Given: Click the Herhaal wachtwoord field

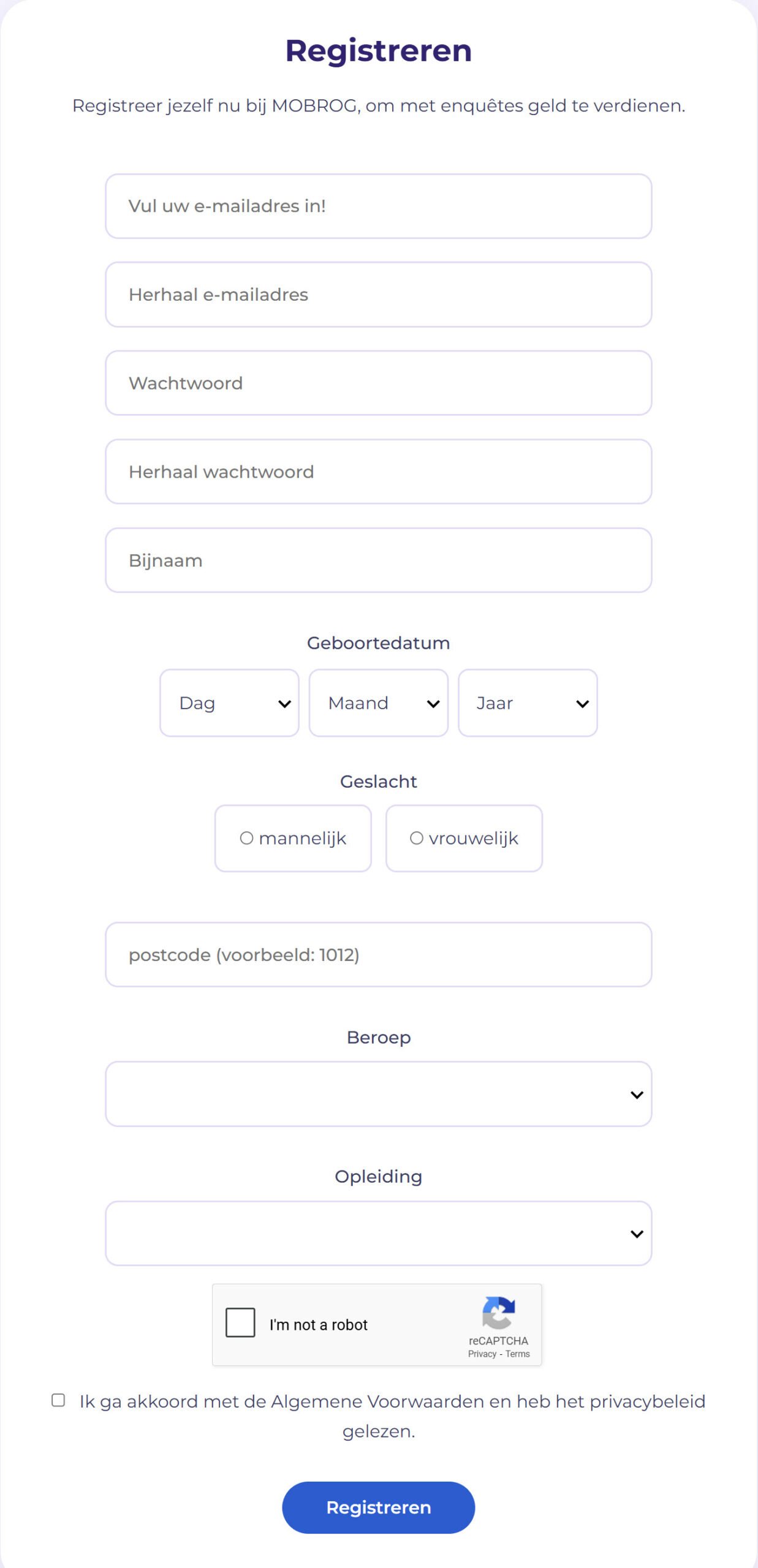Looking at the screenshot, I should (x=378, y=472).
